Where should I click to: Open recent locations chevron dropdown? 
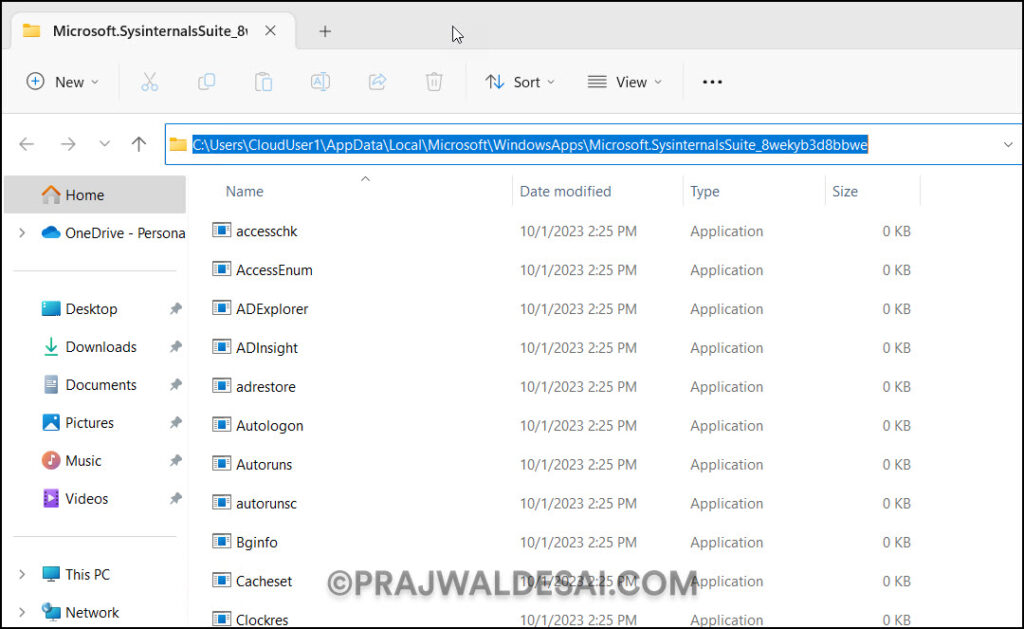click(104, 144)
